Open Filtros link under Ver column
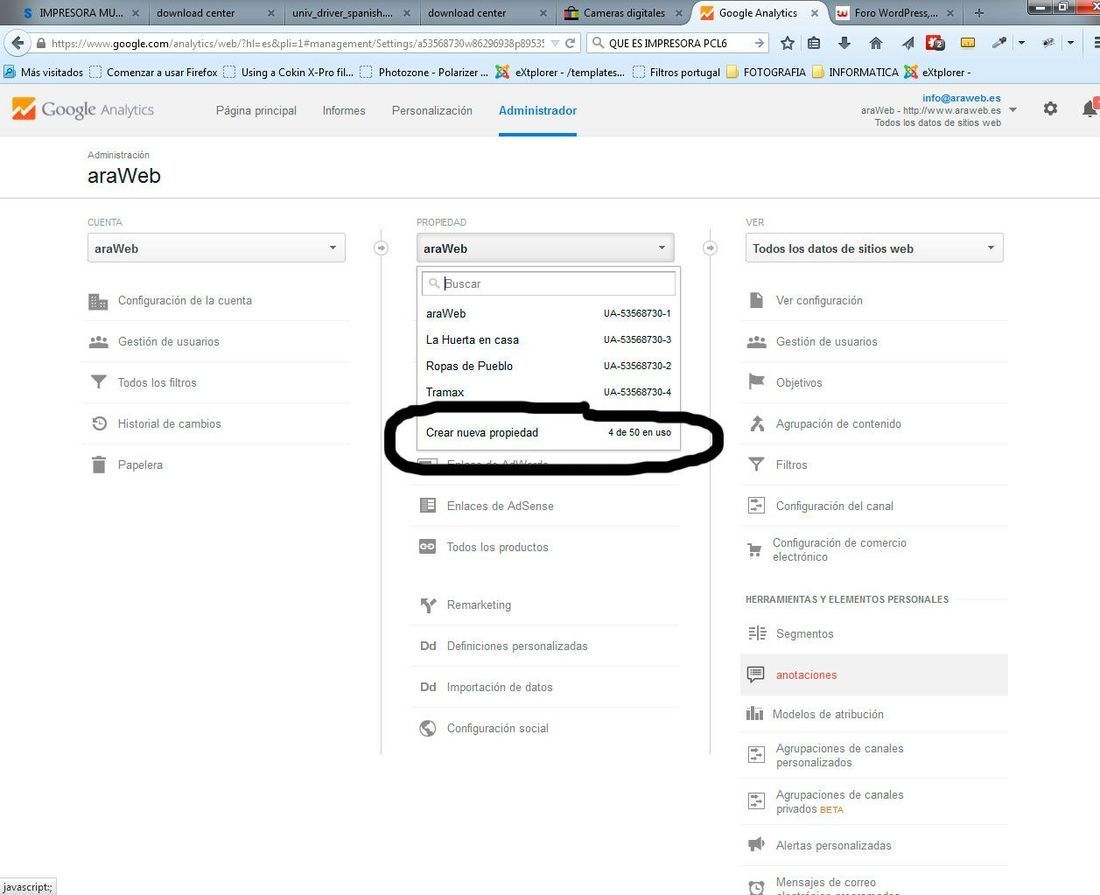This screenshot has height=895, width=1100. tap(791, 465)
